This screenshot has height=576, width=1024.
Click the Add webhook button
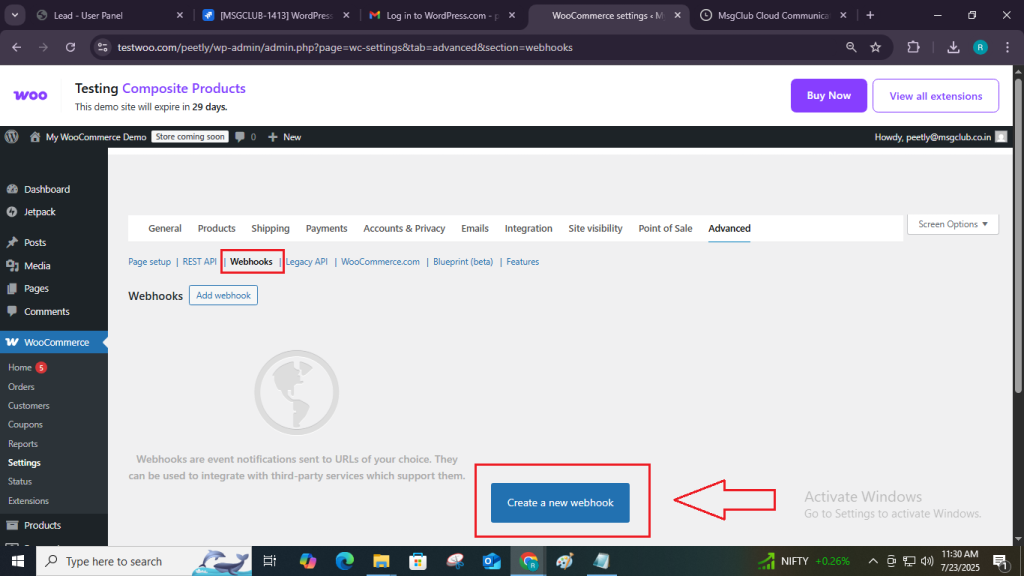pos(223,295)
